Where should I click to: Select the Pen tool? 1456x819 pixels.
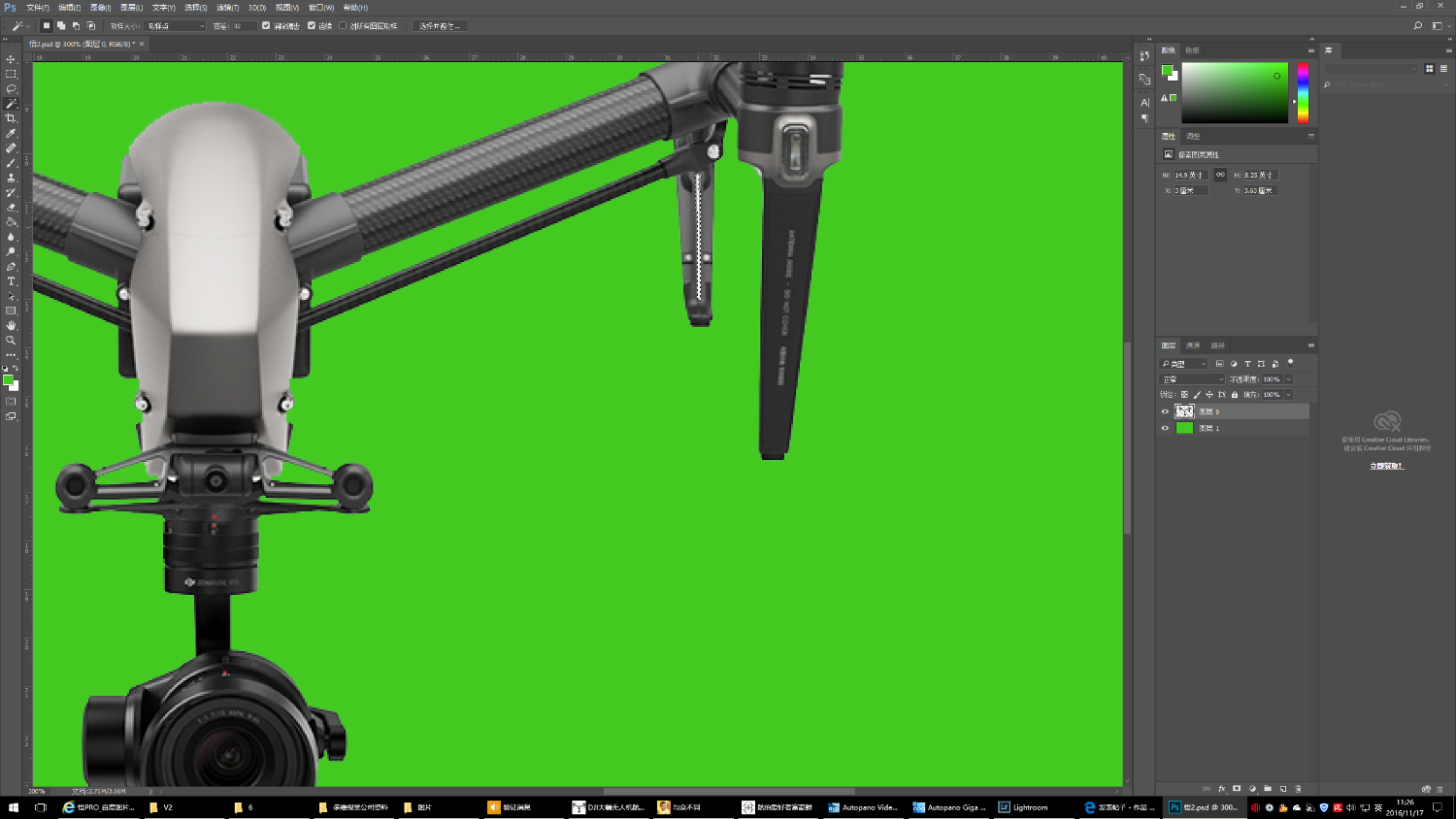11,267
